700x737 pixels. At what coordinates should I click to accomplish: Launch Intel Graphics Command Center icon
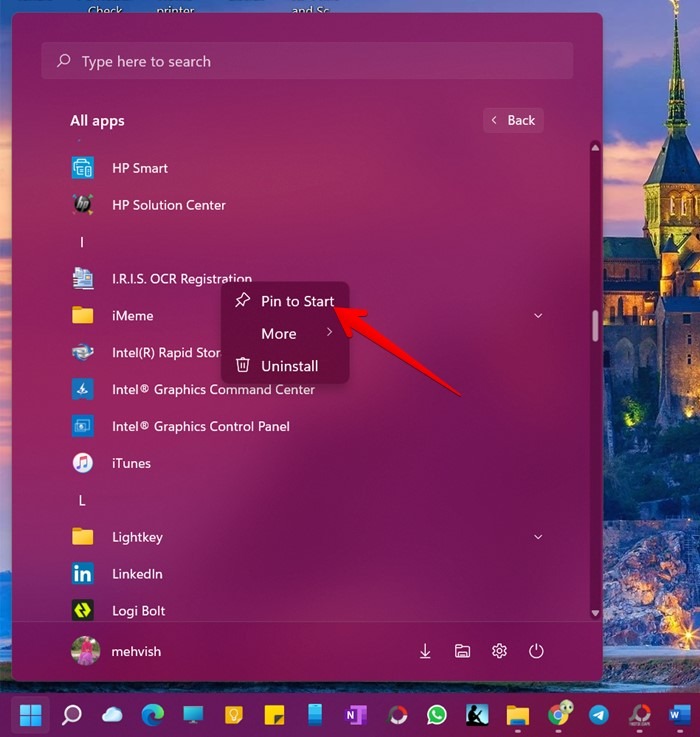click(83, 389)
